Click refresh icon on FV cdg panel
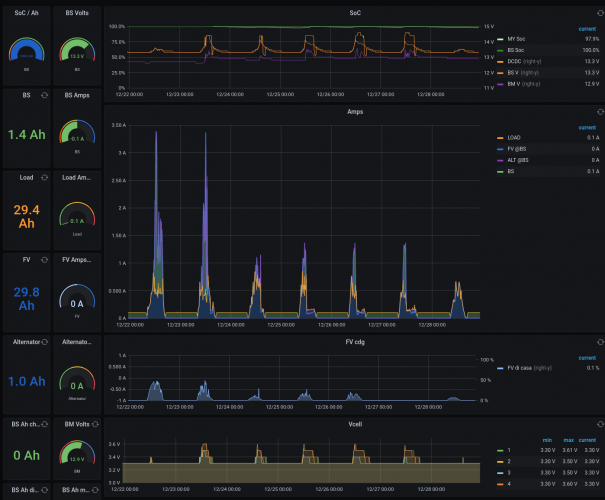The width and height of the screenshot is (605, 500). point(598,340)
